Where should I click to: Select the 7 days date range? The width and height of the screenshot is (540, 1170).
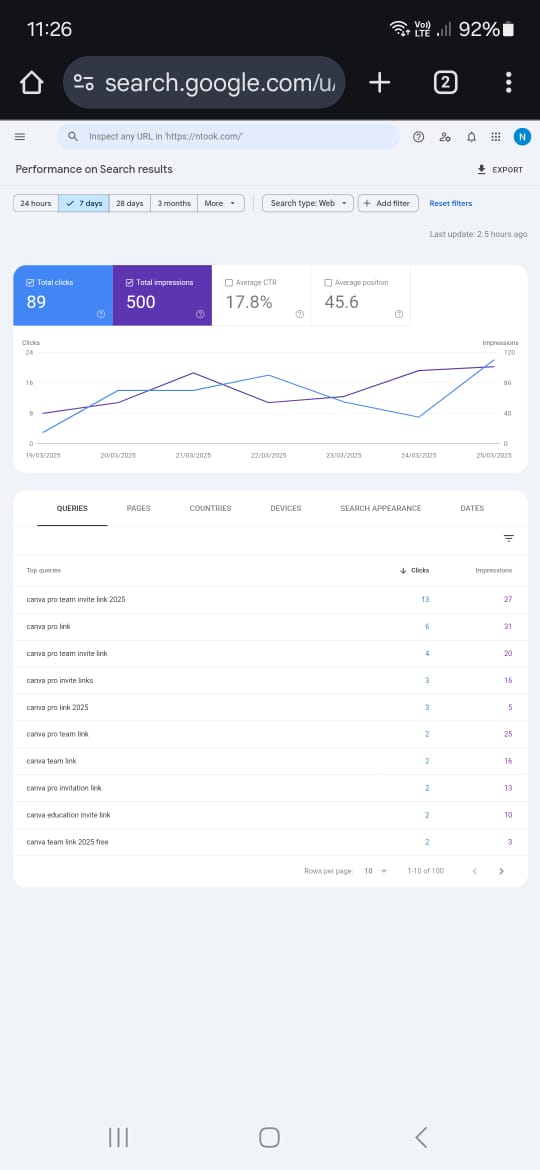(84, 203)
